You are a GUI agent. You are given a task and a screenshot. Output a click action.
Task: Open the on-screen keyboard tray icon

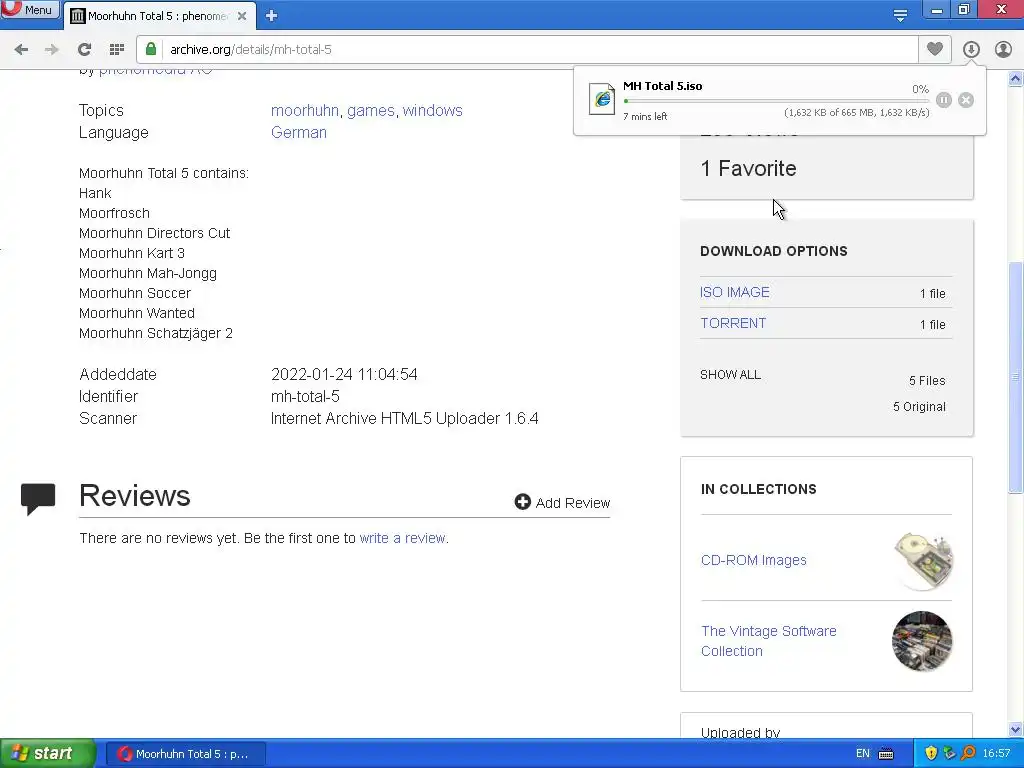click(886, 754)
